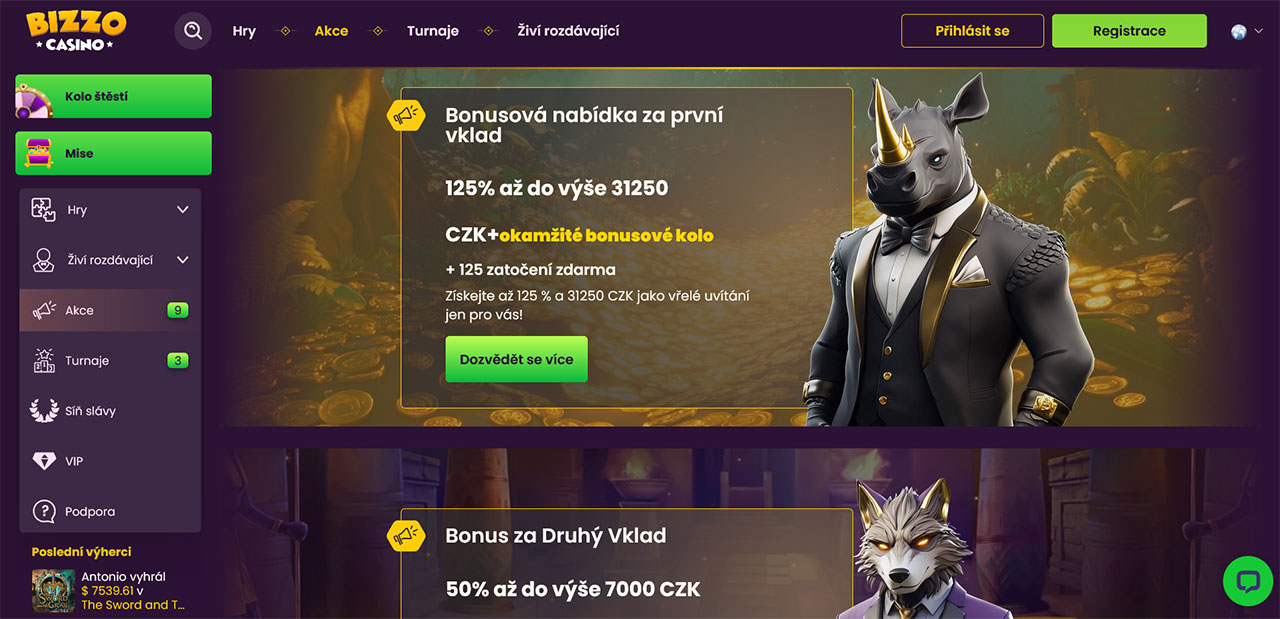
Task: Select Živí rozdávající in top navigation
Action: click(x=569, y=31)
